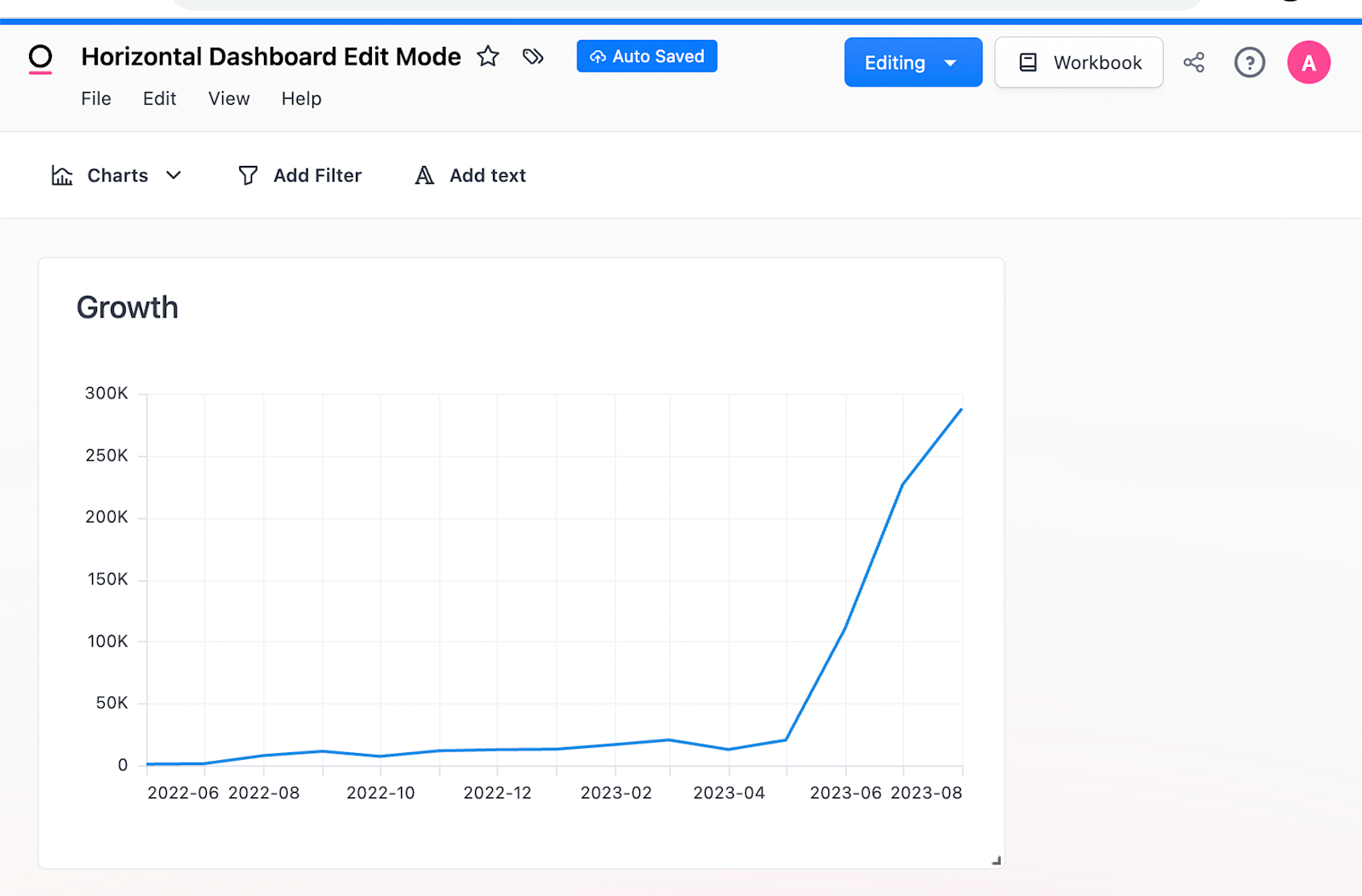Click the resize handle on the Growth chart
The image size is (1362, 896).
[994, 859]
